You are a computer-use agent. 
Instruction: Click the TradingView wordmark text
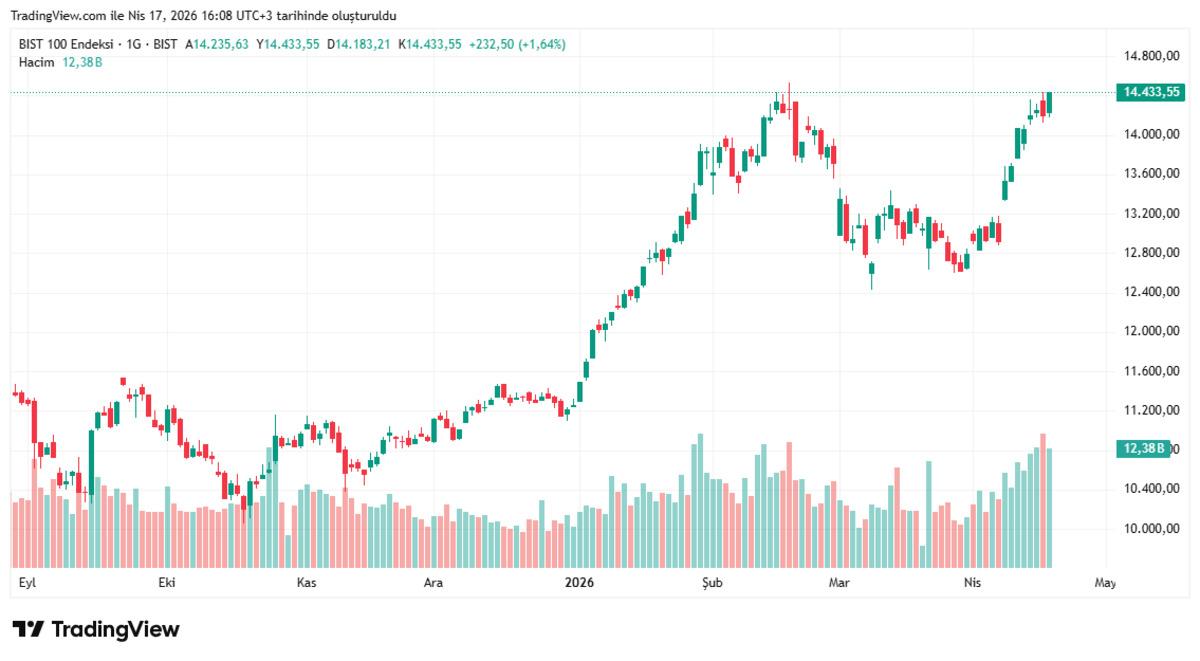[115, 629]
